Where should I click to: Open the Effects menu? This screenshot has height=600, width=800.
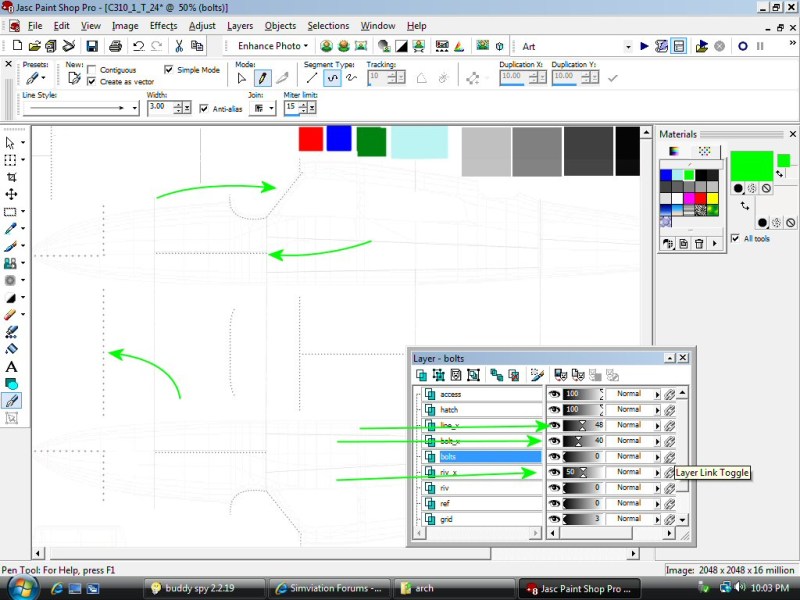(x=163, y=26)
